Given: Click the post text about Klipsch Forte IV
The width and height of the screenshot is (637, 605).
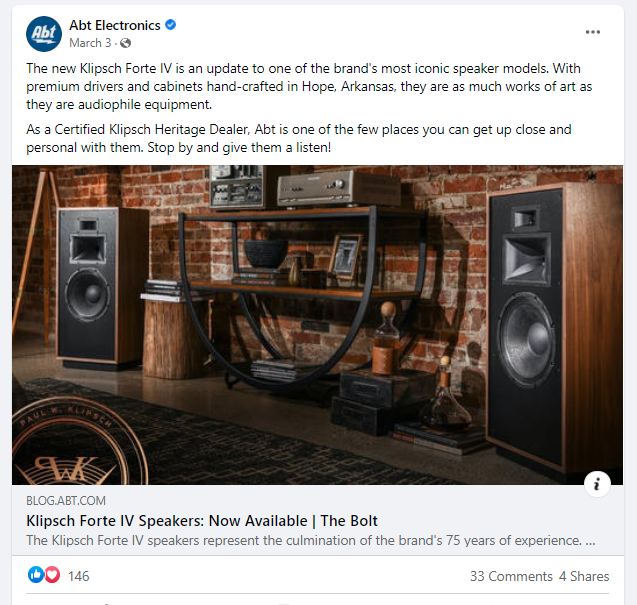Looking at the screenshot, I should click(309, 86).
